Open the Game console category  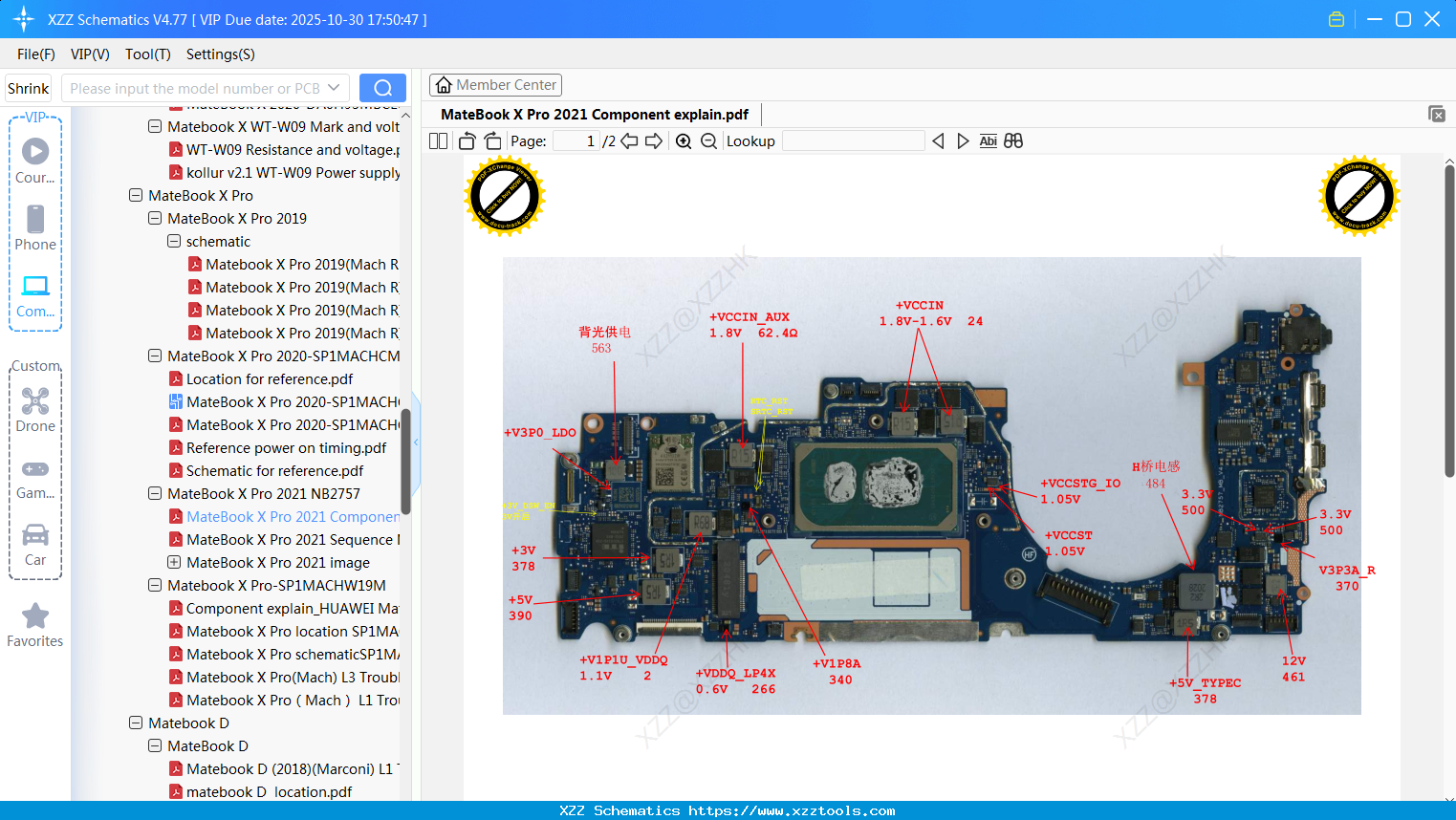pos(35,478)
